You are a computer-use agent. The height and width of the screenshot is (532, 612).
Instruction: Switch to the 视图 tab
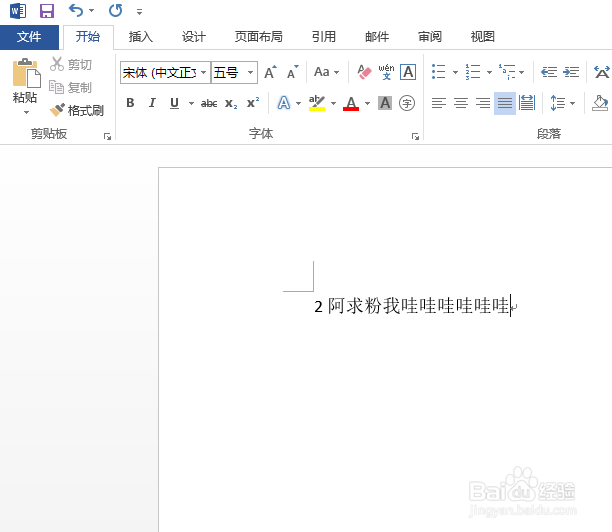point(483,37)
